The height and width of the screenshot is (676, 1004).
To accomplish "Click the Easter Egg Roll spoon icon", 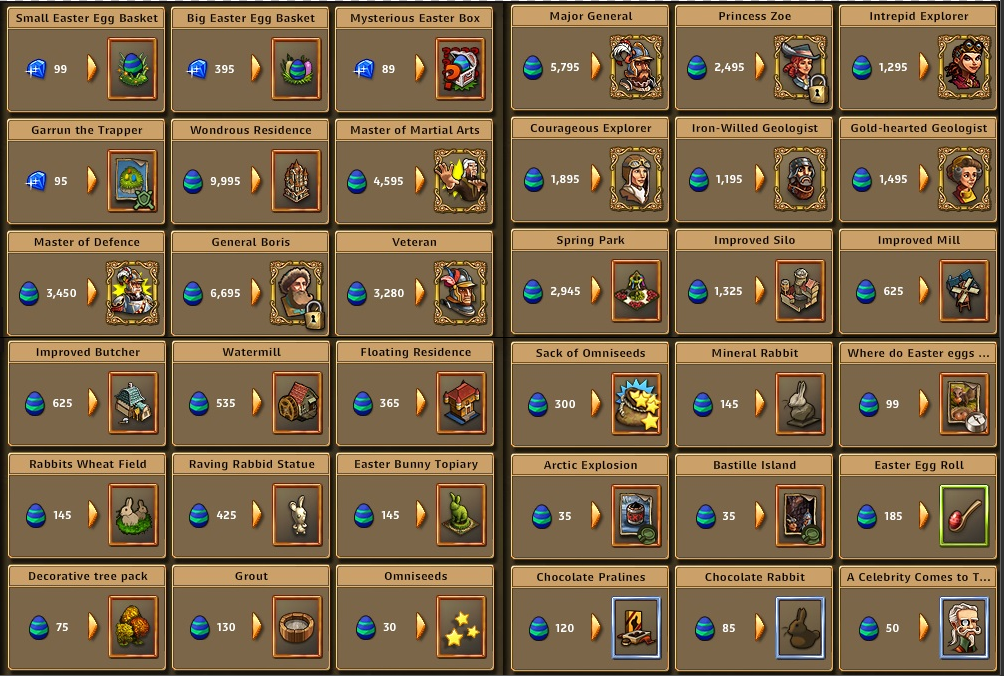I will tap(964, 516).
